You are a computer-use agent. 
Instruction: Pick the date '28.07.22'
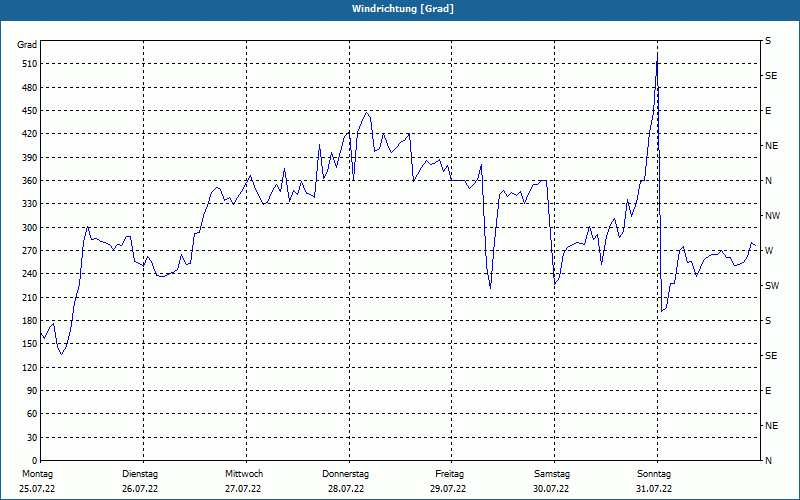click(x=346, y=489)
